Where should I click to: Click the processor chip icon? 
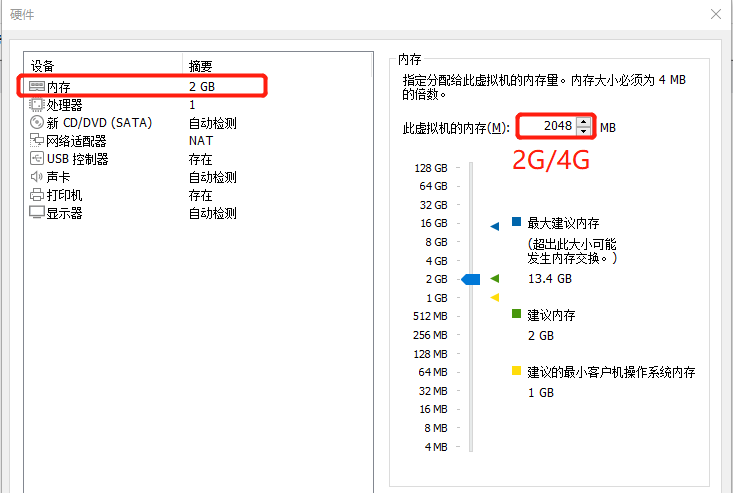[36, 104]
